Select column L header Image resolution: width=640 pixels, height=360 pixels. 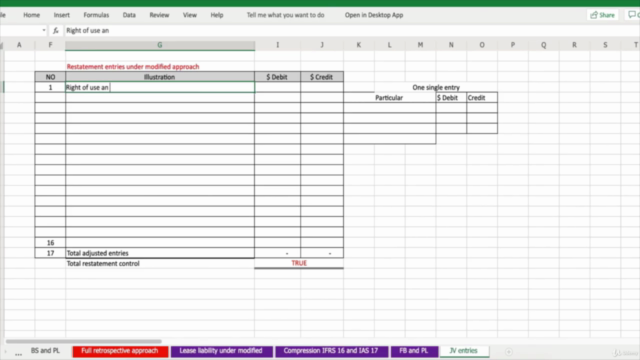(389, 45)
